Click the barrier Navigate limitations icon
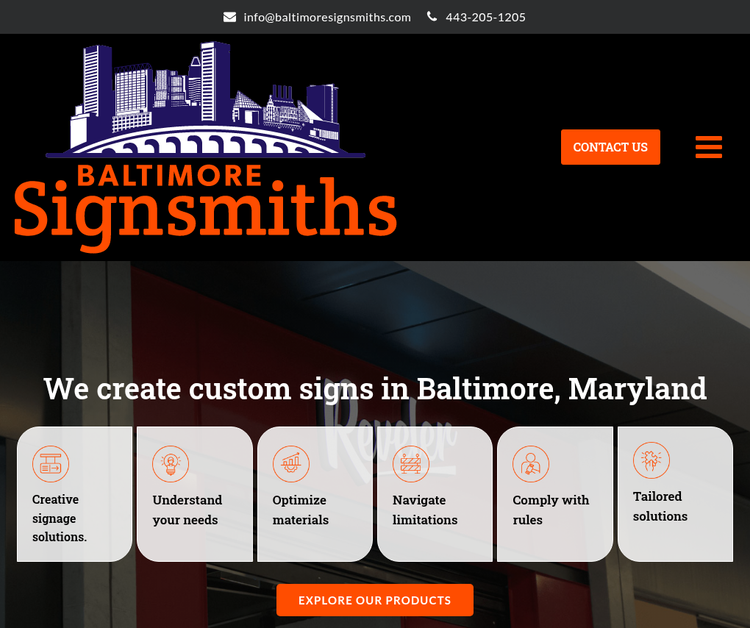The image size is (750, 628). (x=411, y=464)
